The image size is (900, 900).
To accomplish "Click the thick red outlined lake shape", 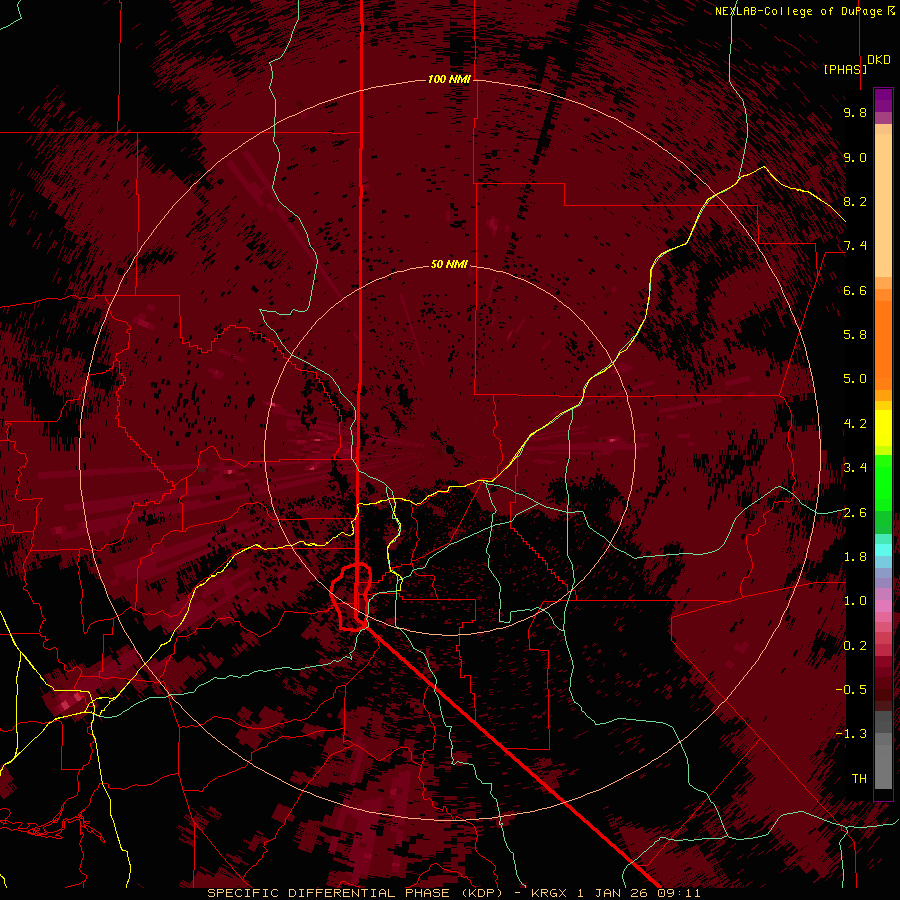I will tap(351, 597).
